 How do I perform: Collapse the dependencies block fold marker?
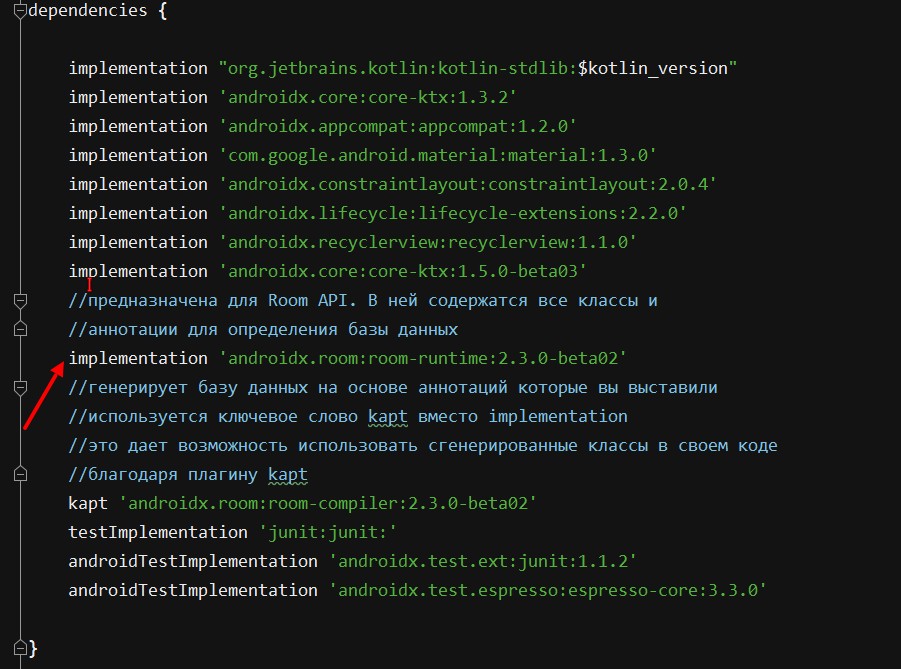pyautogui.click(x=20, y=10)
